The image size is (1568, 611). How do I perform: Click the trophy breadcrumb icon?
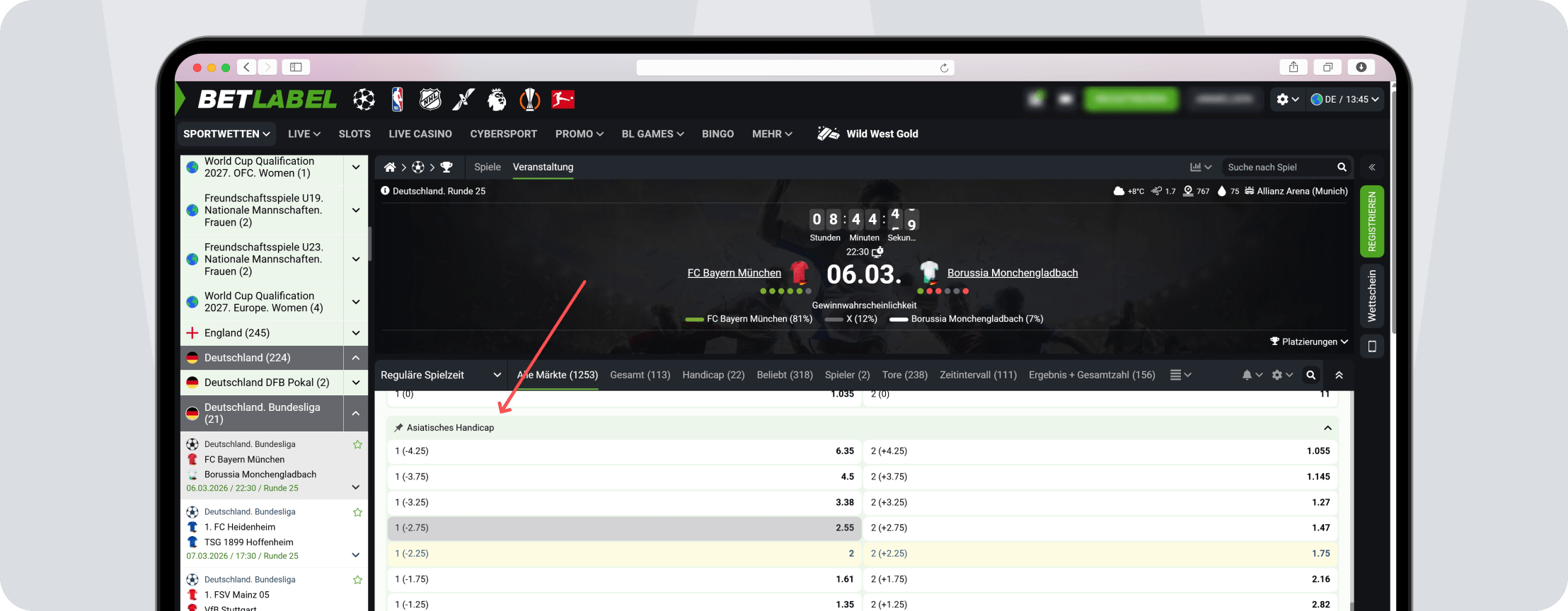coord(446,167)
